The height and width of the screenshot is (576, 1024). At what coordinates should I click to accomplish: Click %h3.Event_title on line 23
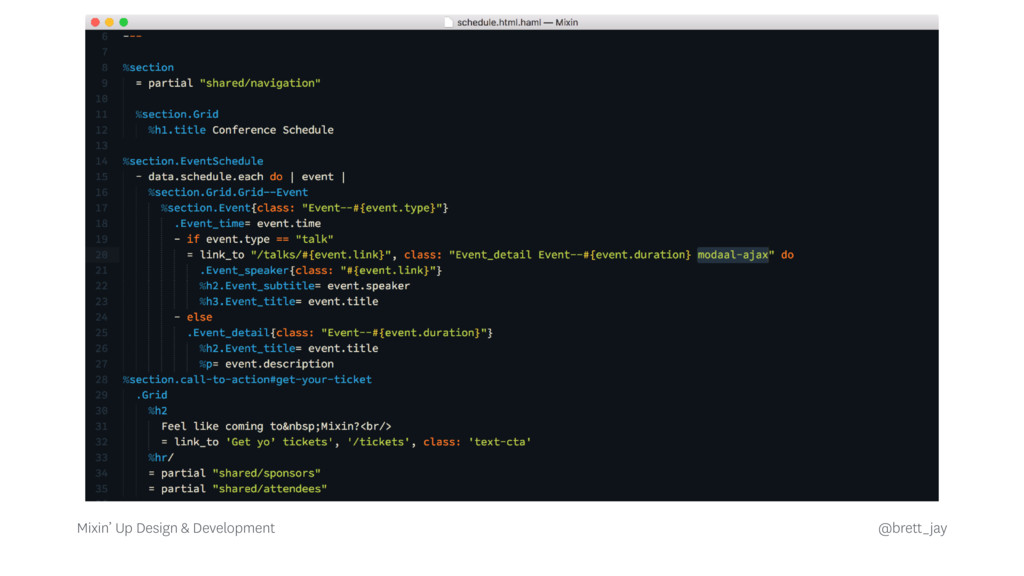[248, 302]
